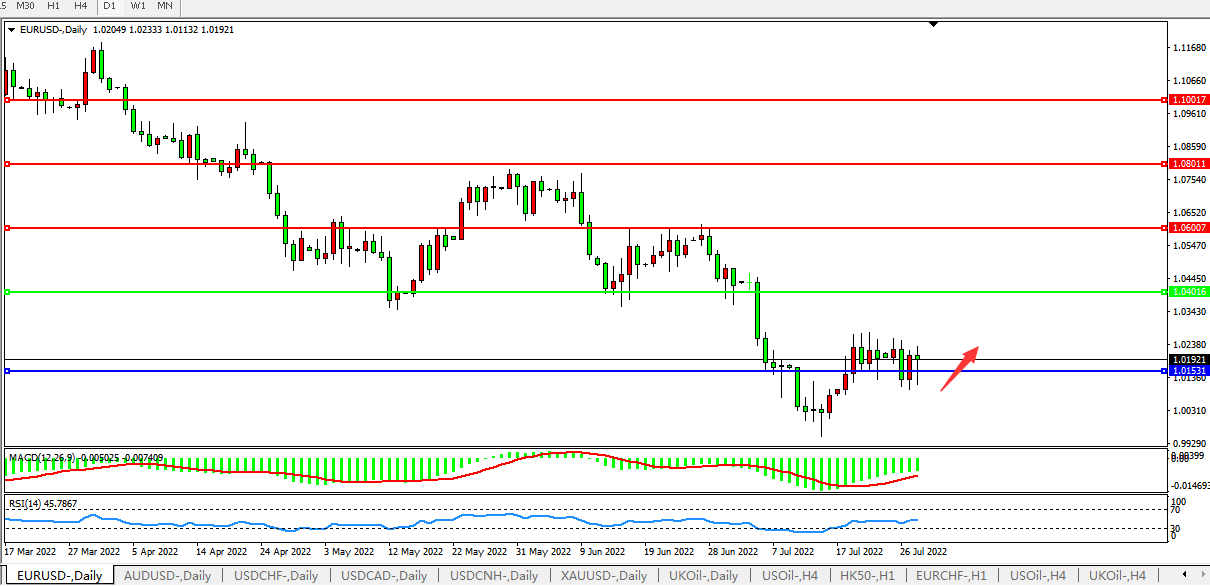1210x586 pixels.
Task: Switch to W1 weekly timeframe
Action: (x=138, y=6)
